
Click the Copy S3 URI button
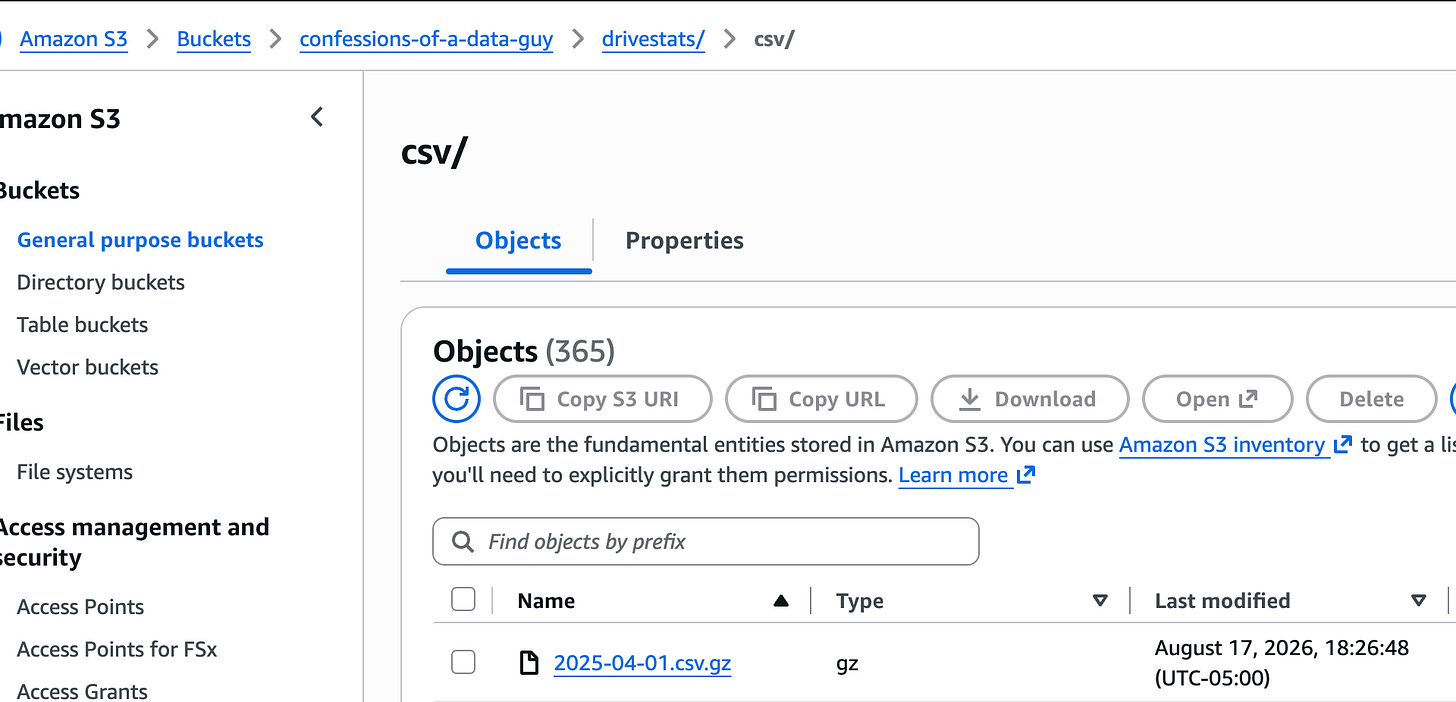[x=603, y=399]
